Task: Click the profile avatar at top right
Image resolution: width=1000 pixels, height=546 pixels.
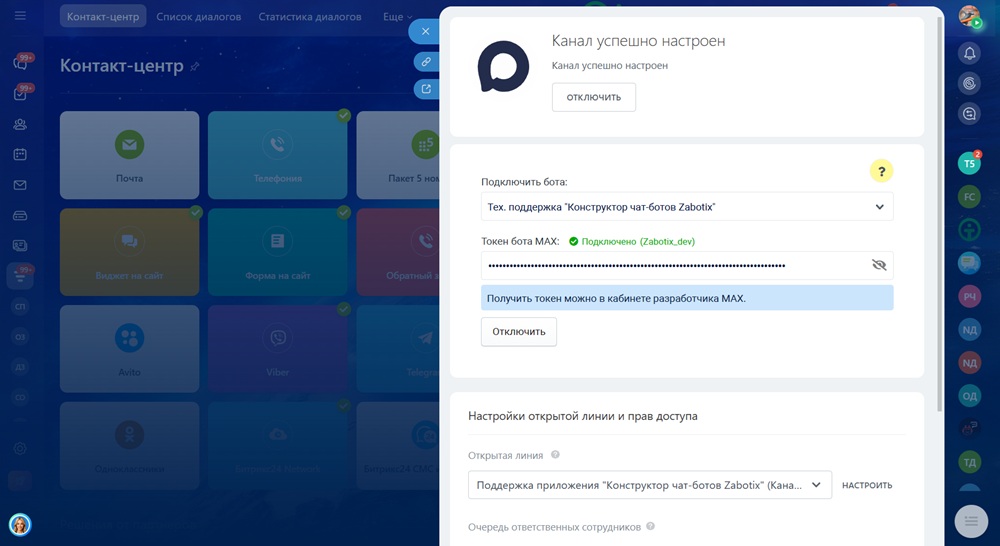Action: coord(969,17)
